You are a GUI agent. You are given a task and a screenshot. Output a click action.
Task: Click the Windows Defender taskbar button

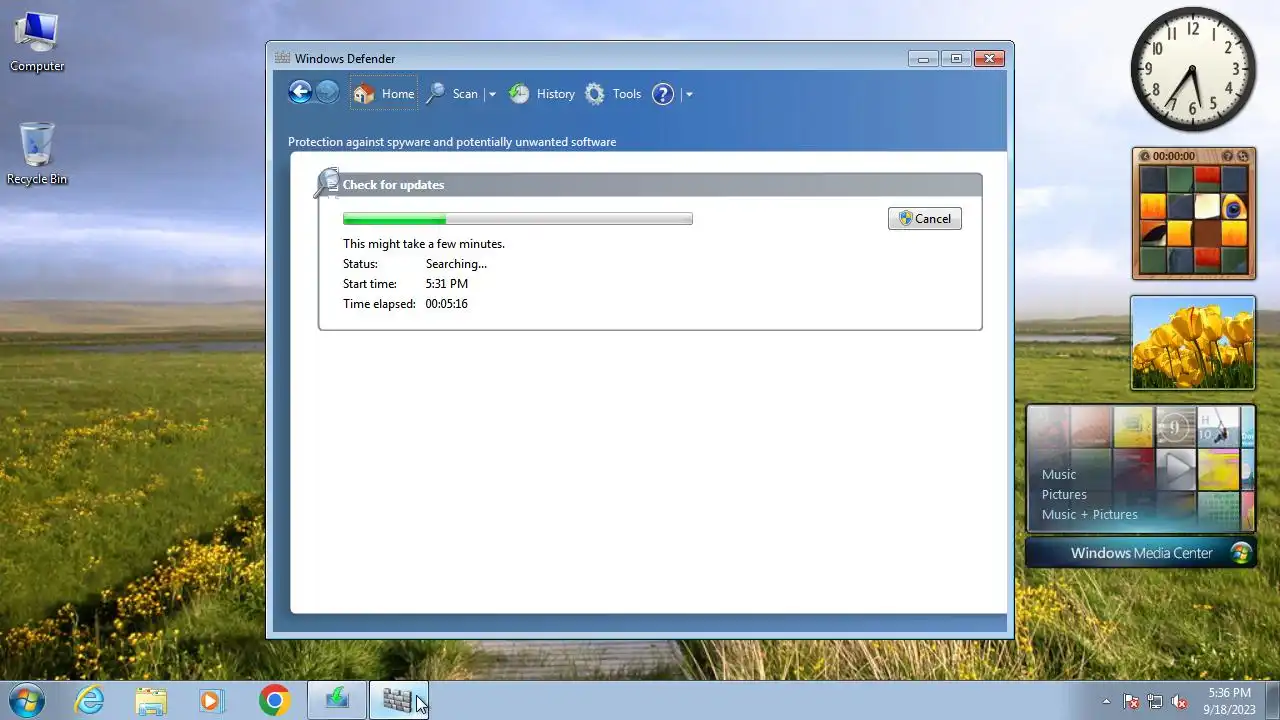398,700
